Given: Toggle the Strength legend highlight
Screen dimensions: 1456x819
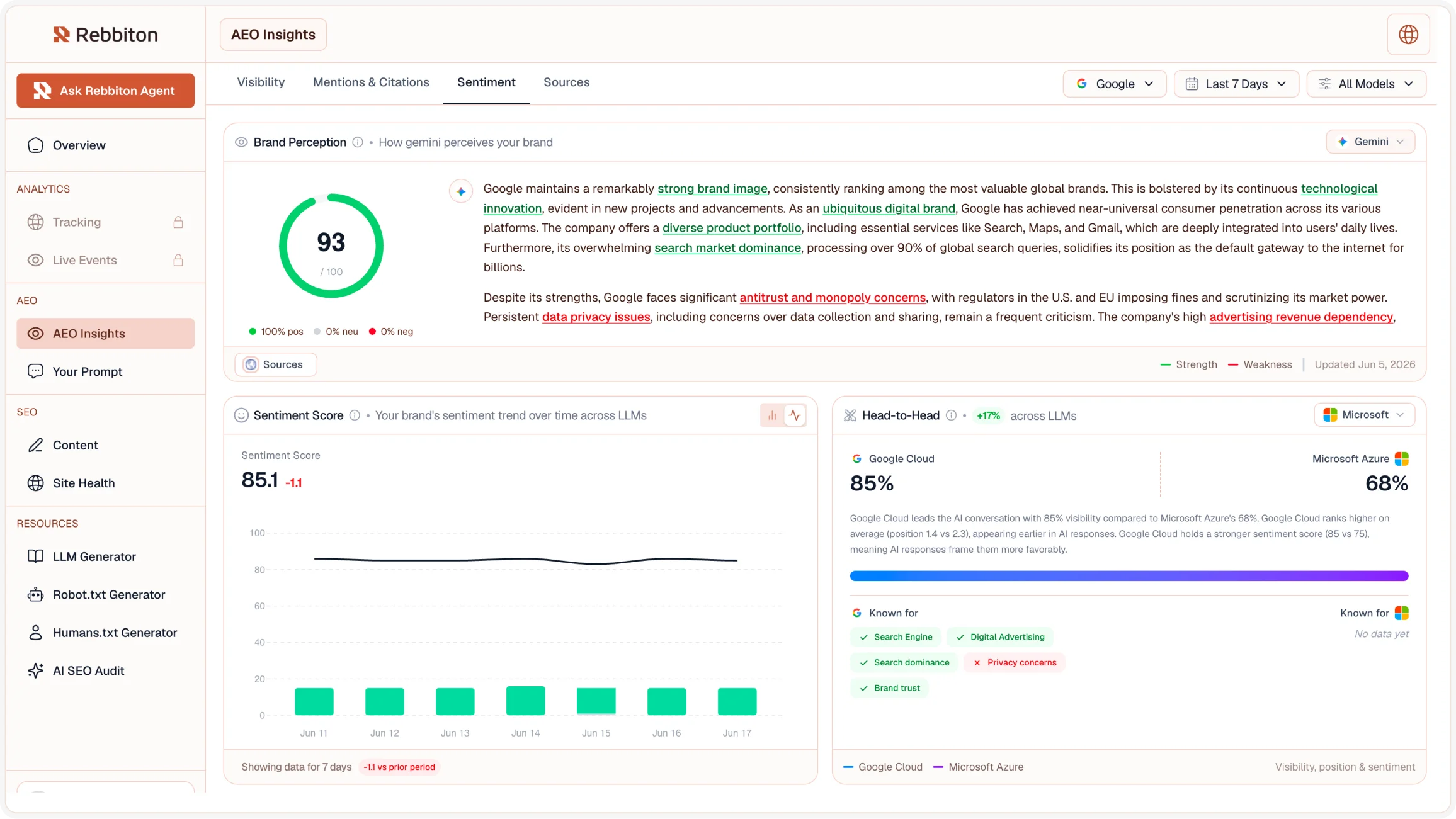Looking at the screenshot, I should point(1188,364).
